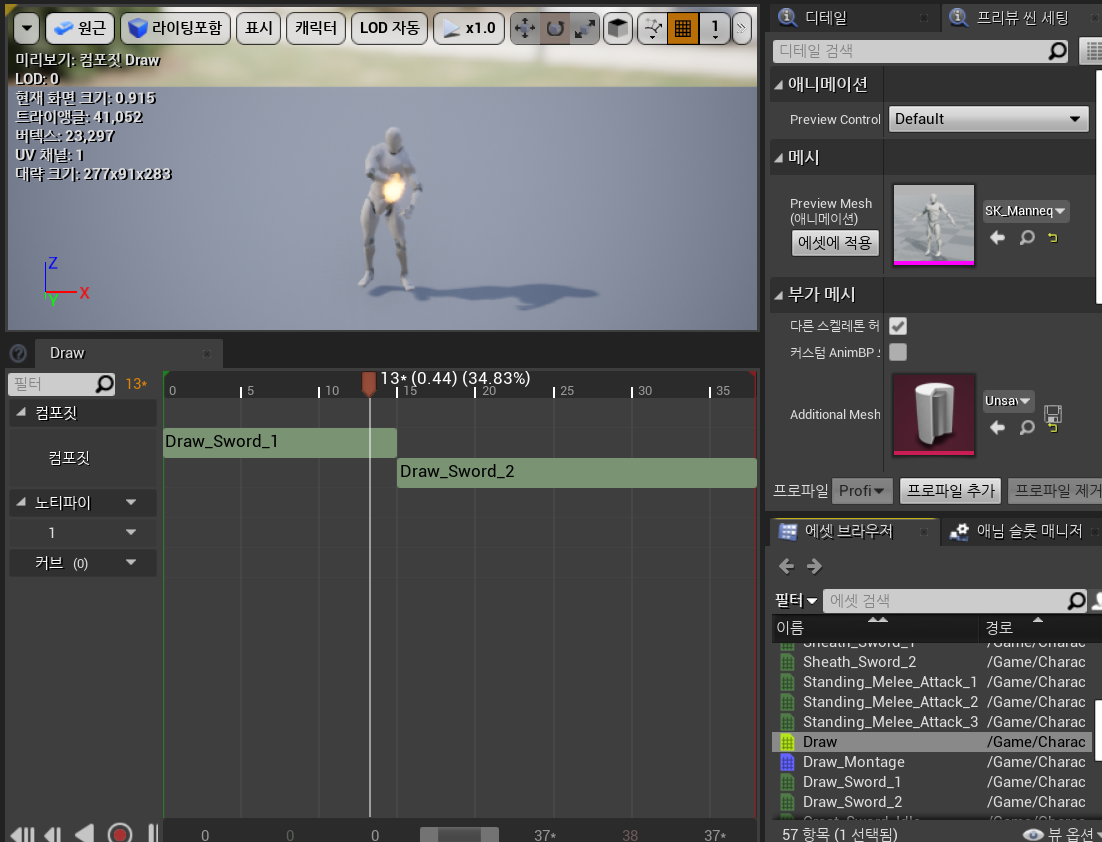1102x842 pixels.
Task: Reset Additional Mesh with yellow arrow
Action: click(x=1053, y=427)
